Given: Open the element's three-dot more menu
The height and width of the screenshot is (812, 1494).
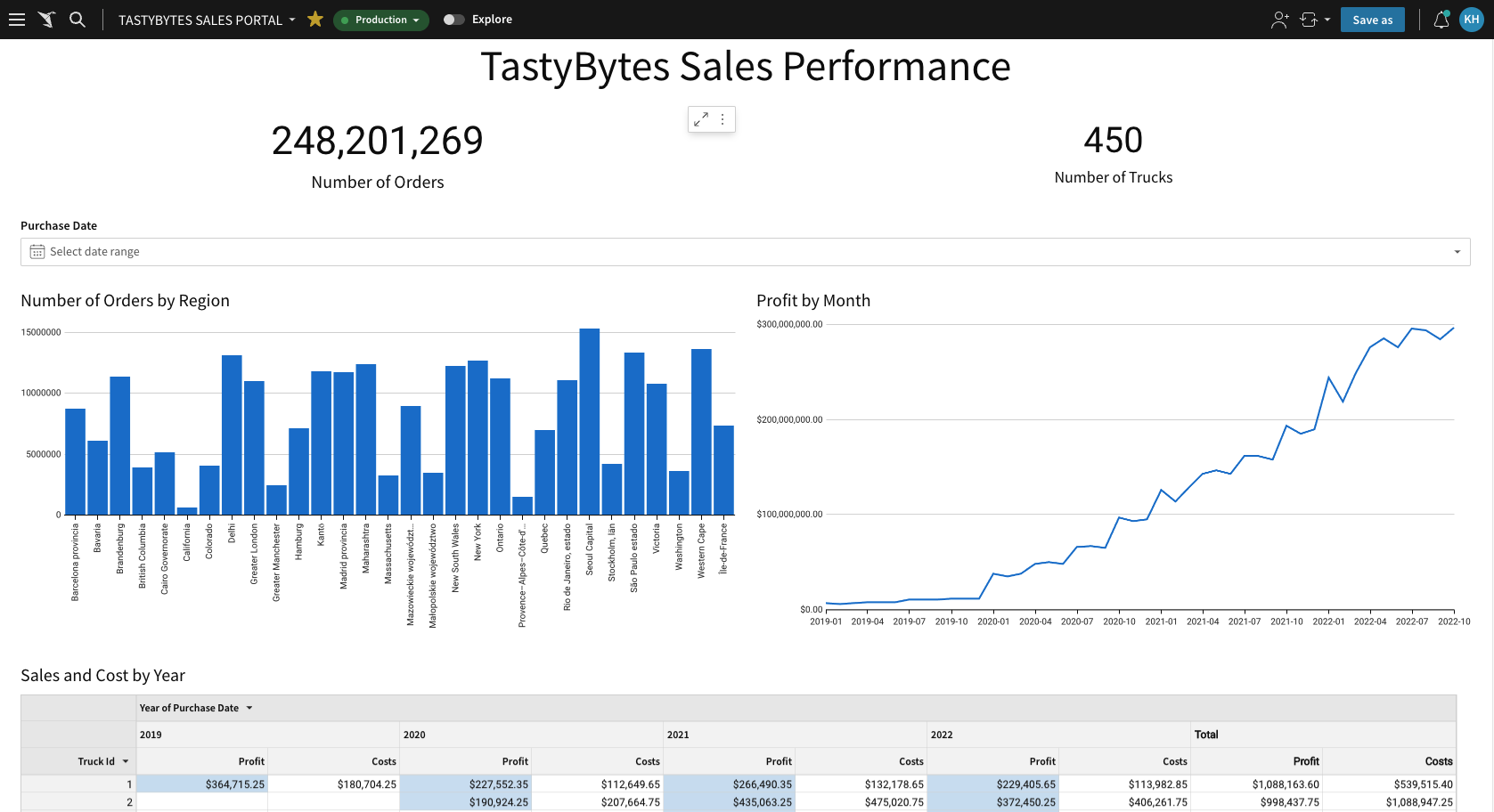Looking at the screenshot, I should point(723,119).
